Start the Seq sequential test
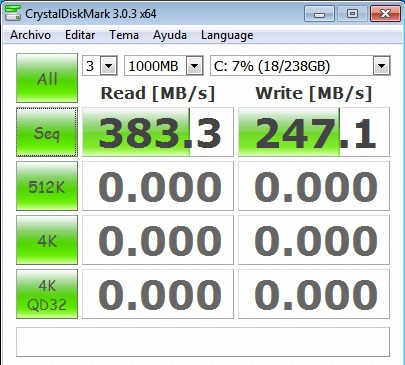 click(47, 132)
